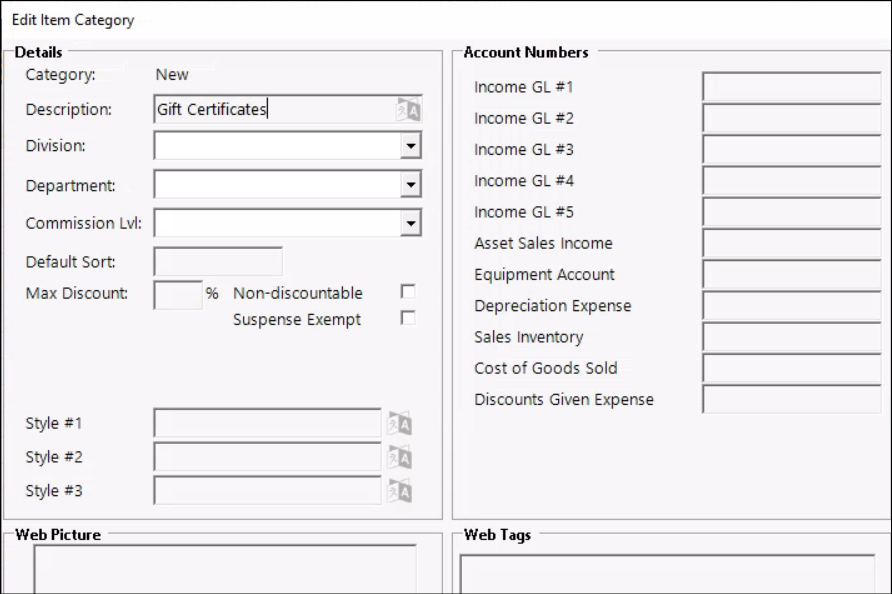
Task: Open the Division dropdown list
Action: 409,146
